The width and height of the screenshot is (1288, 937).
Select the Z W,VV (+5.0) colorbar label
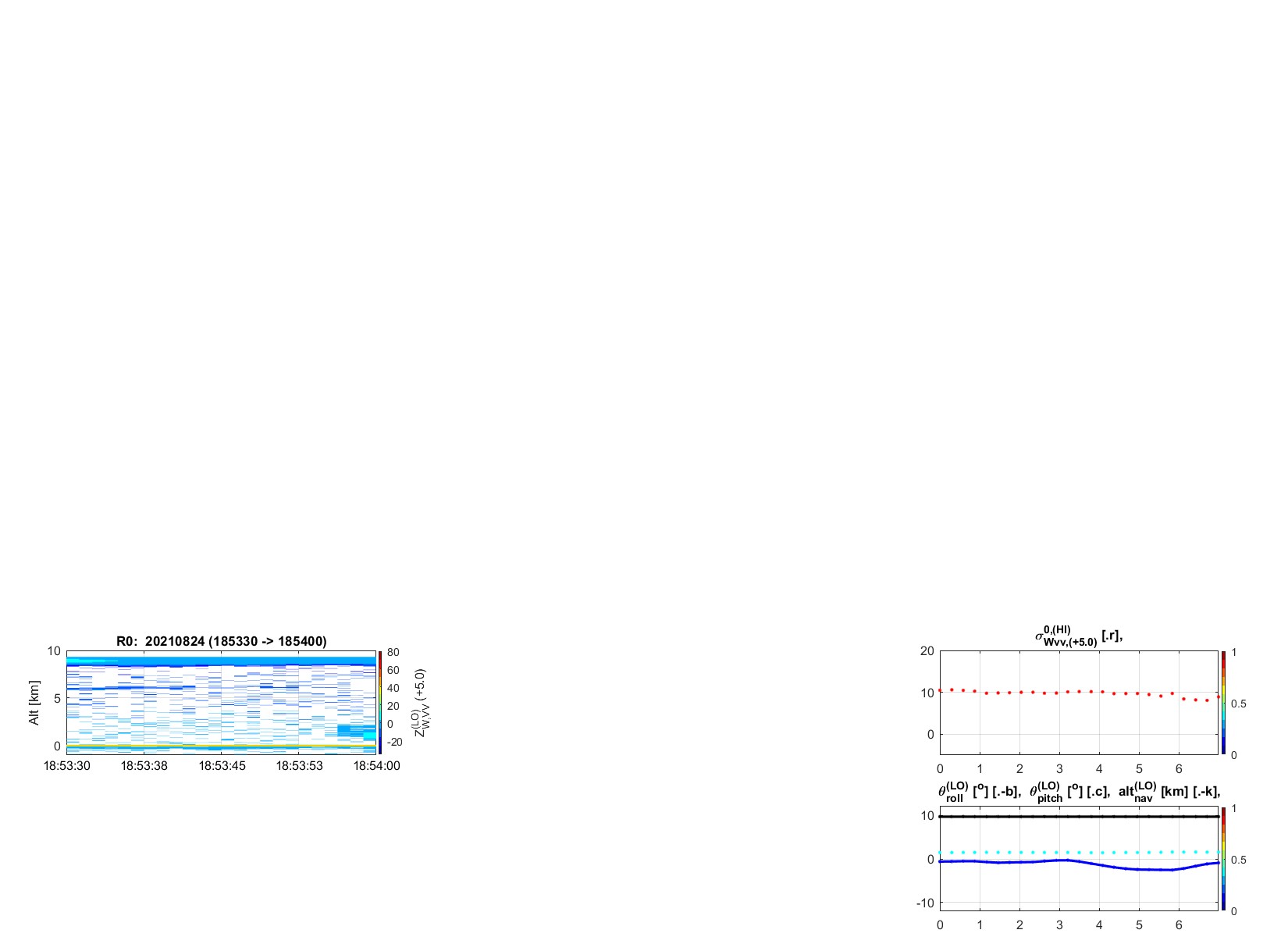pyautogui.click(x=421, y=702)
